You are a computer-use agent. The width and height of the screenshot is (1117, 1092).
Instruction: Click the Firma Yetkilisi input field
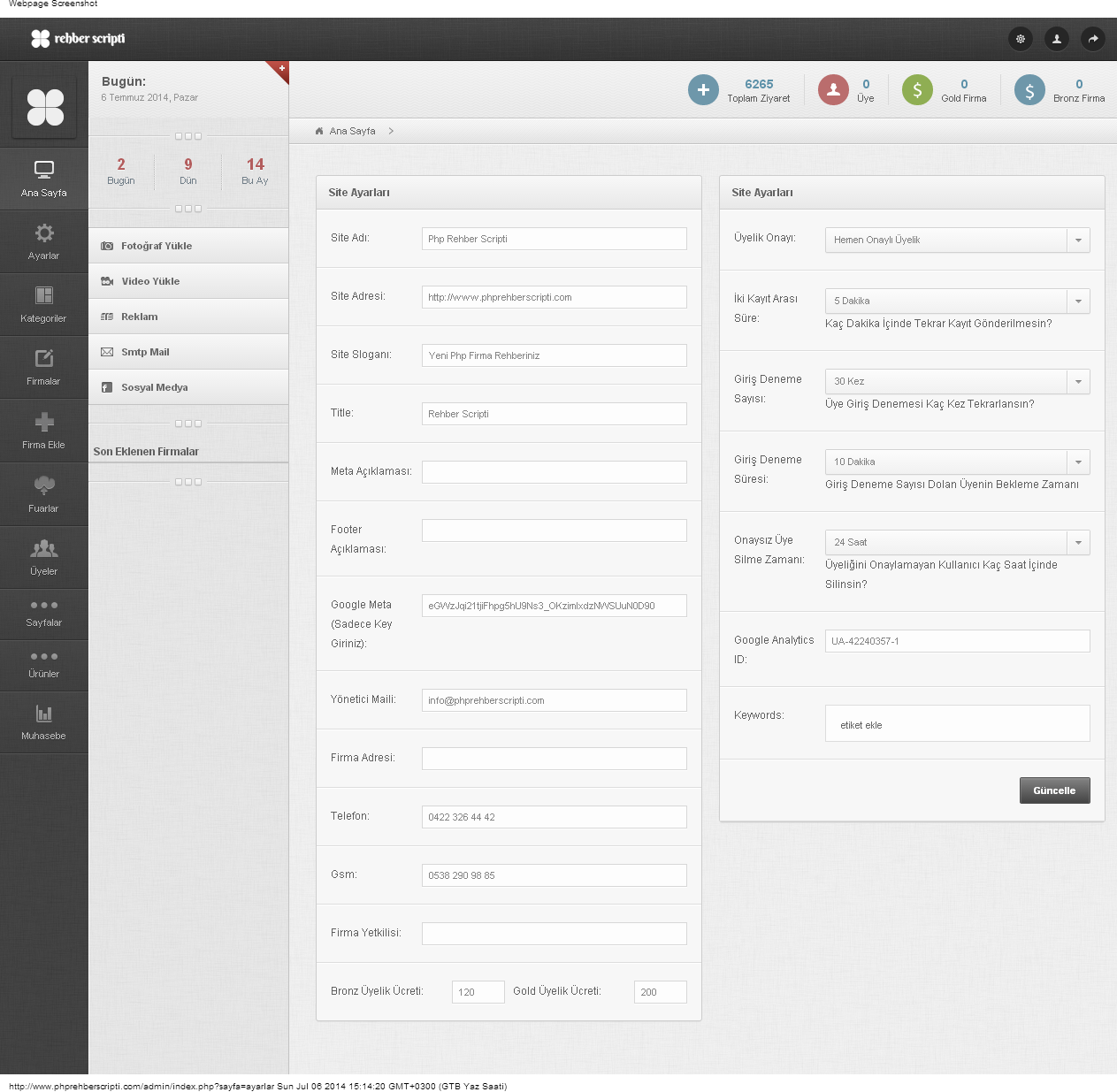pos(555,934)
